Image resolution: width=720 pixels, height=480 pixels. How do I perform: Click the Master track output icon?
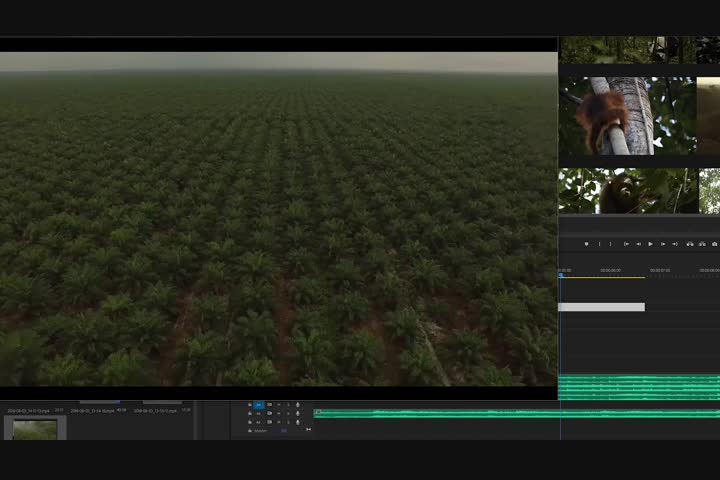(308, 430)
